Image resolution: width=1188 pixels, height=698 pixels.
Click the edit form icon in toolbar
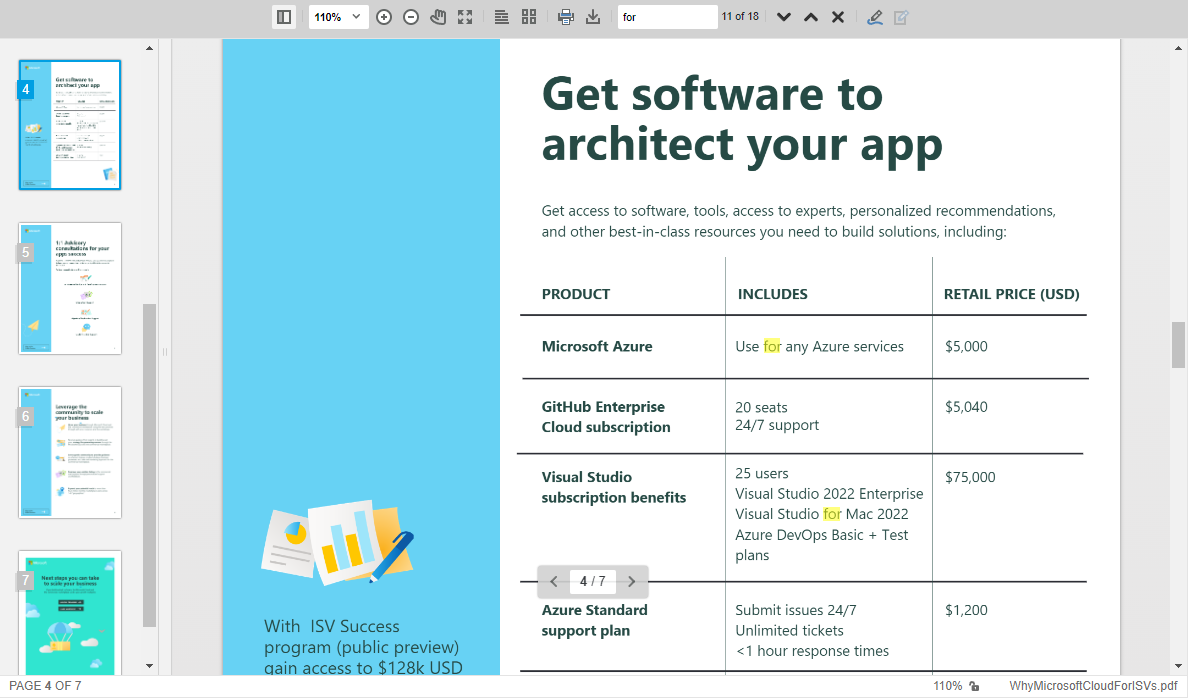[x=901, y=17]
